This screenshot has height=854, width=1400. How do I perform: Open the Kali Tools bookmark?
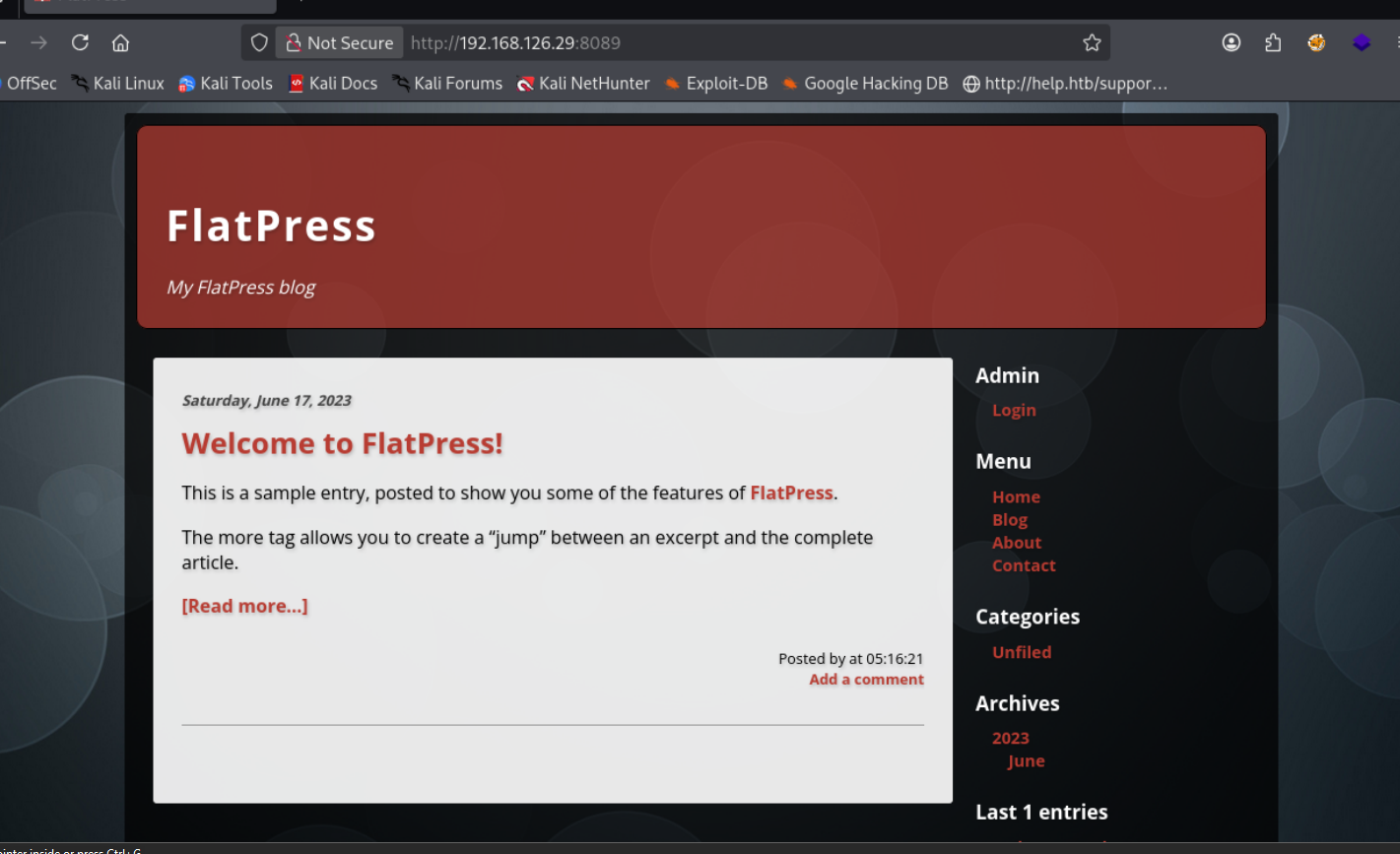click(x=226, y=84)
